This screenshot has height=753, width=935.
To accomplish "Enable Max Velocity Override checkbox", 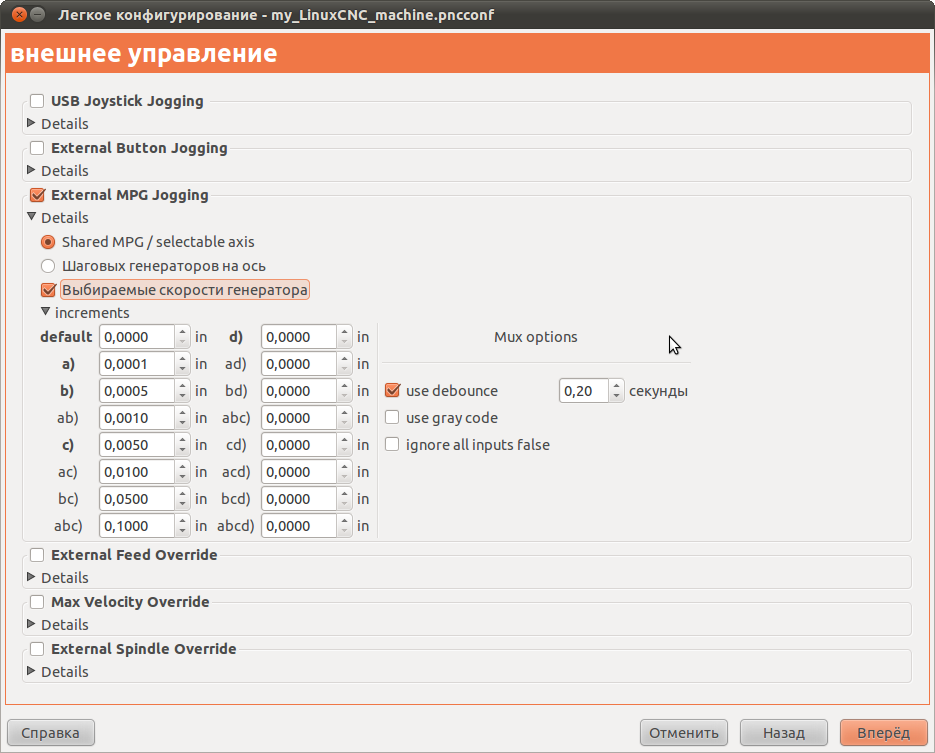I will click(37, 602).
